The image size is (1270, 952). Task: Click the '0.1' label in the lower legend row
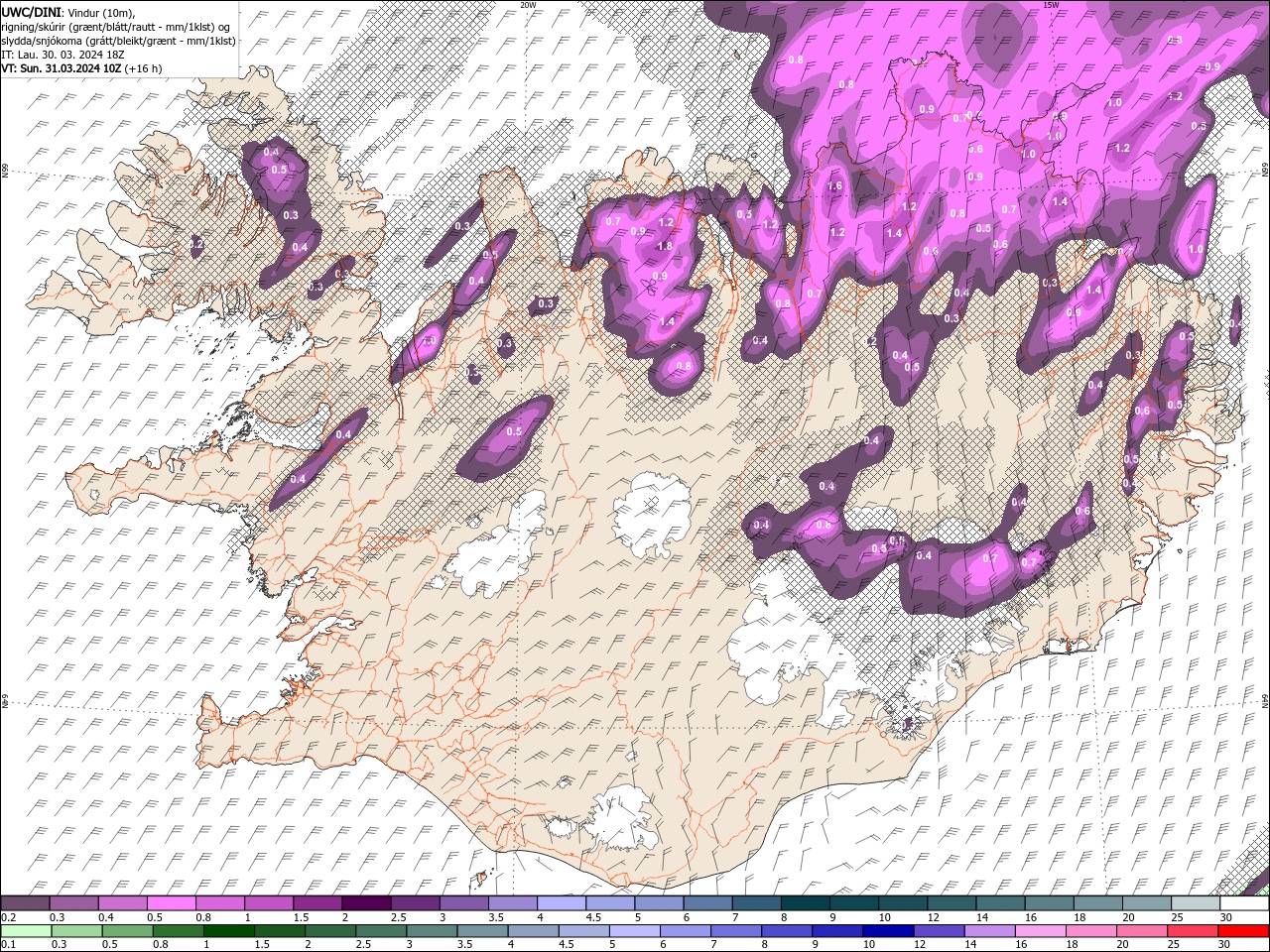8,944
